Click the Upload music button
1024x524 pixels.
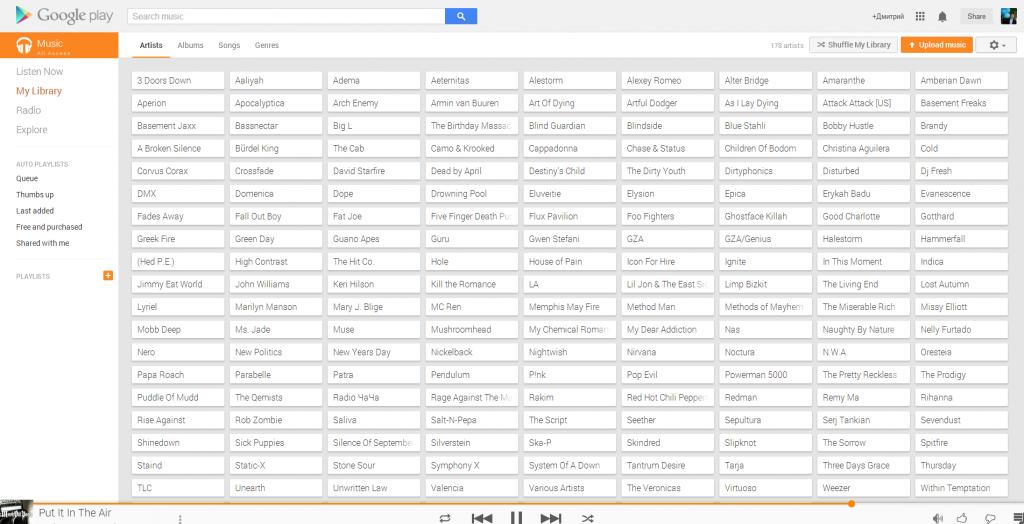click(936, 45)
